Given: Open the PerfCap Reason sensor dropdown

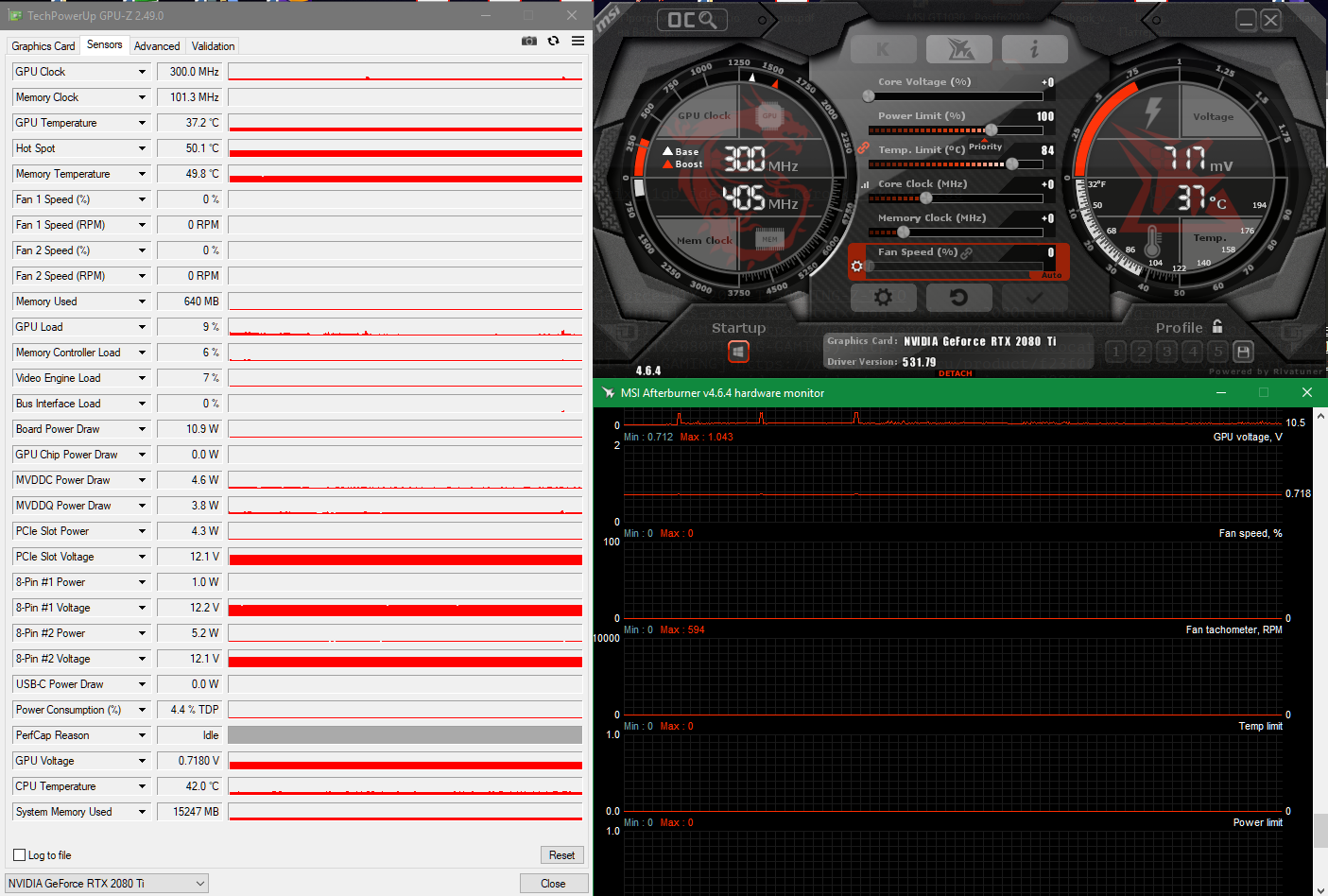Looking at the screenshot, I should (143, 735).
